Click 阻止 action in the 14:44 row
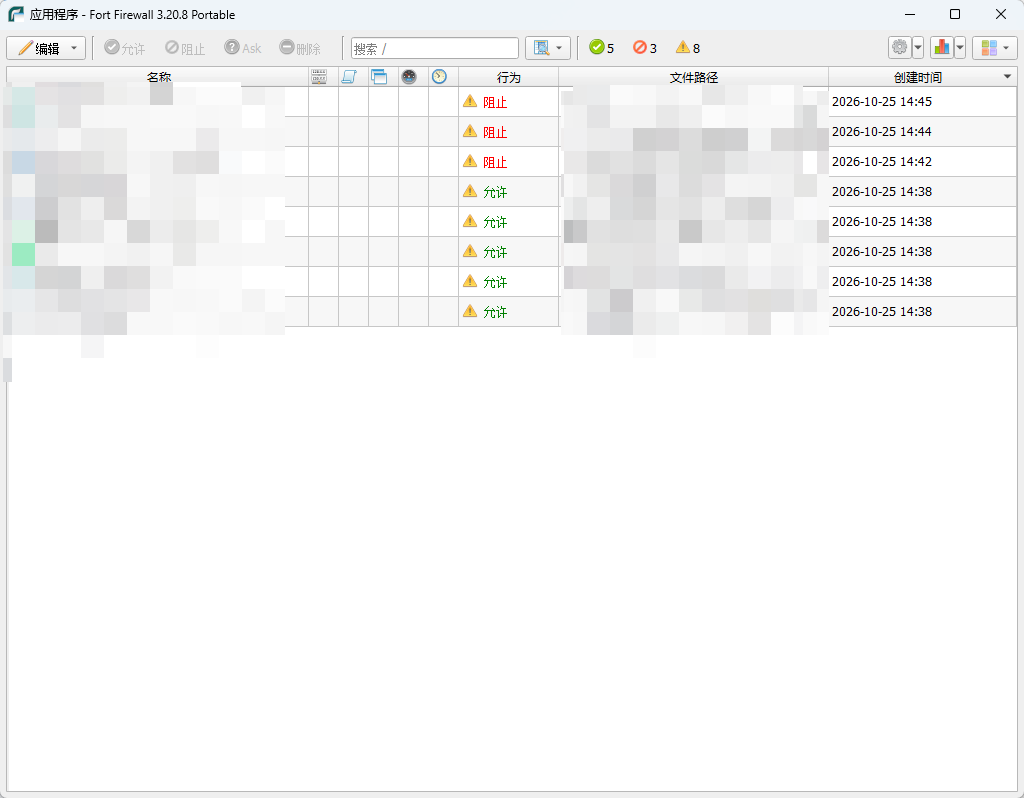This screenshot has width=1024, height=798. [495, 133]
